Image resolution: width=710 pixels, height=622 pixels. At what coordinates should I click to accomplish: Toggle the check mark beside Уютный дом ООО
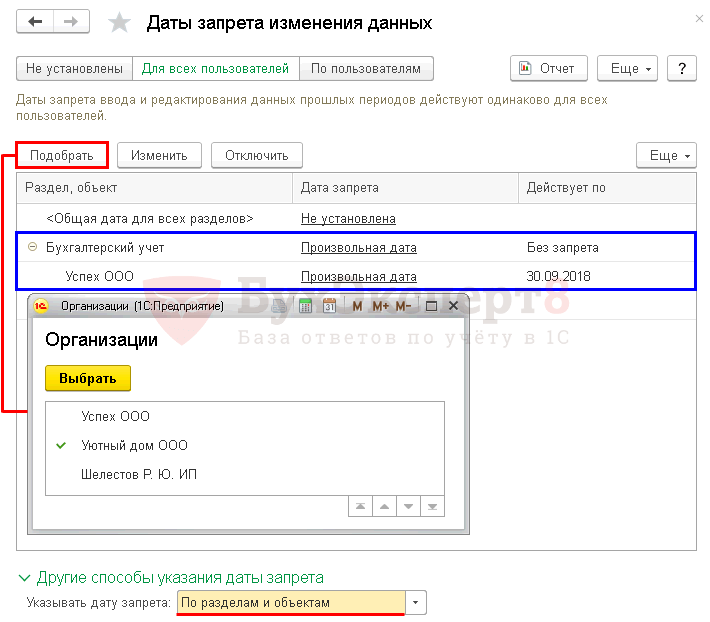61,445
